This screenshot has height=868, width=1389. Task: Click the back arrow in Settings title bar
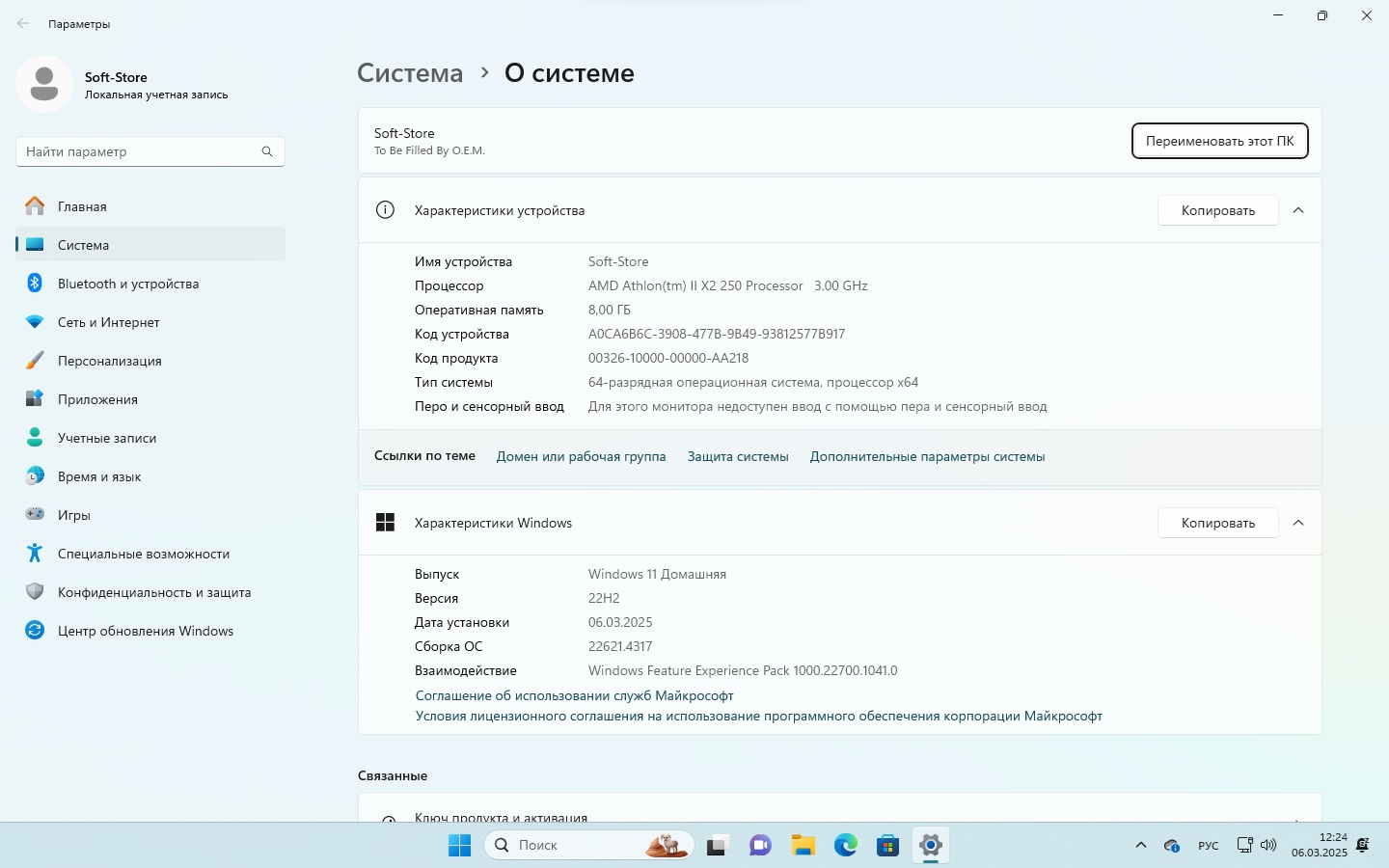pos(23,23)
